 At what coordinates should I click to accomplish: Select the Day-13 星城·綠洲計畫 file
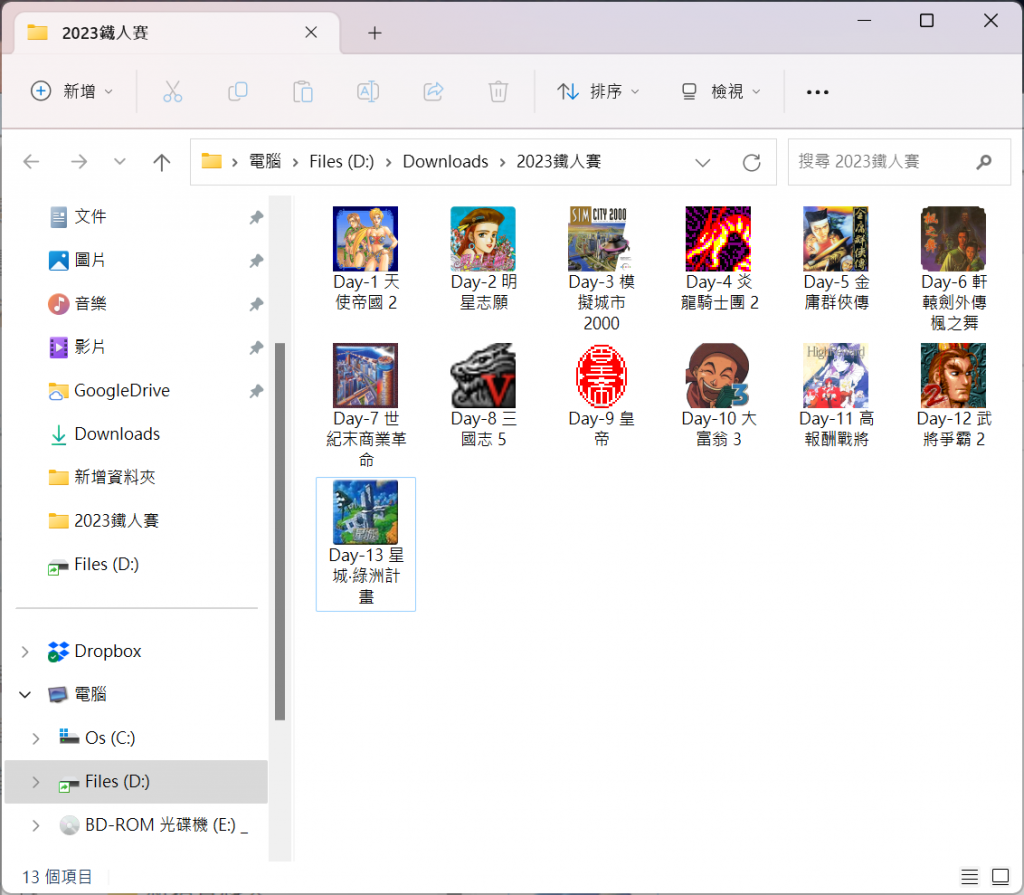click(x=366, y=544)
